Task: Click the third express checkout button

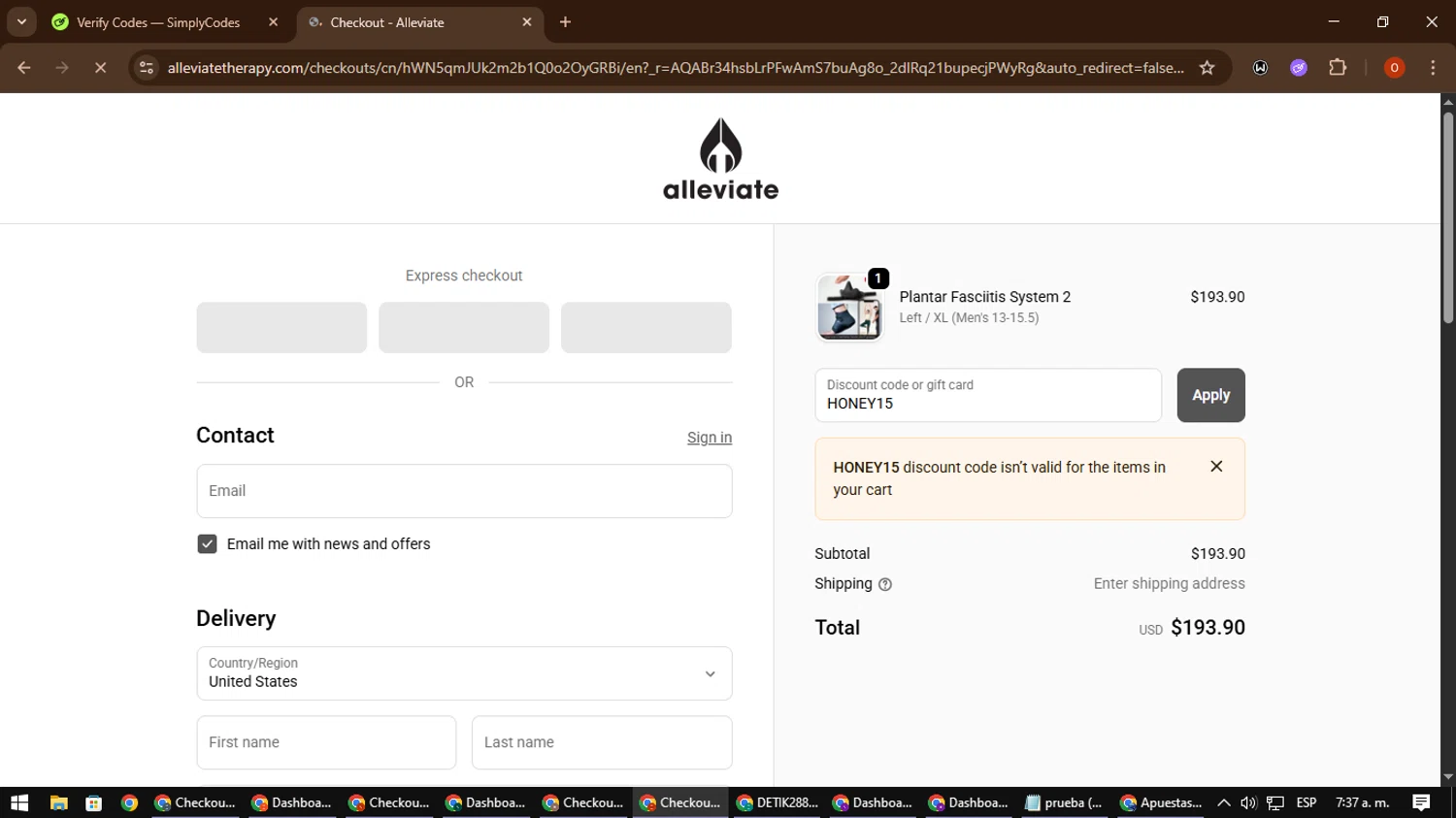Action: 646,327
